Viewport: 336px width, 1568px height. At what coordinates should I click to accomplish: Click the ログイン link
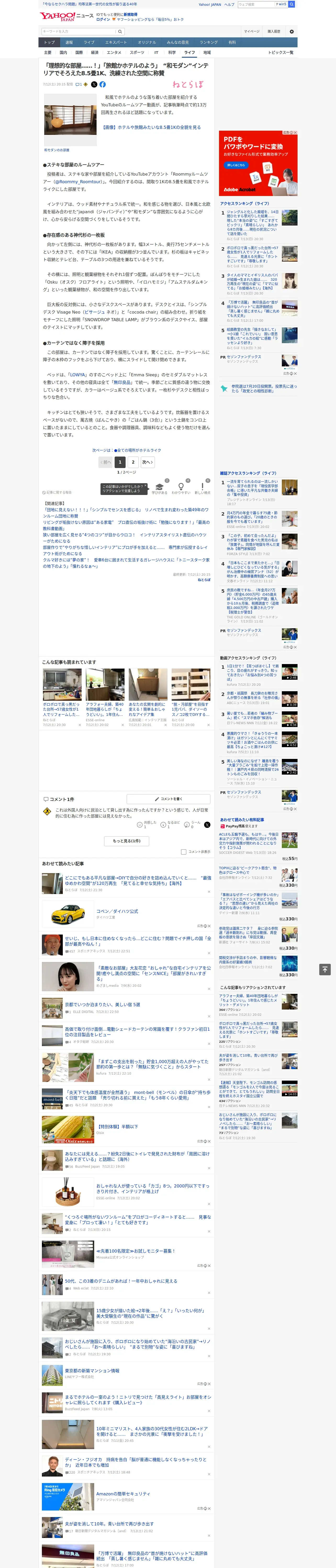(x=103, y=20)
